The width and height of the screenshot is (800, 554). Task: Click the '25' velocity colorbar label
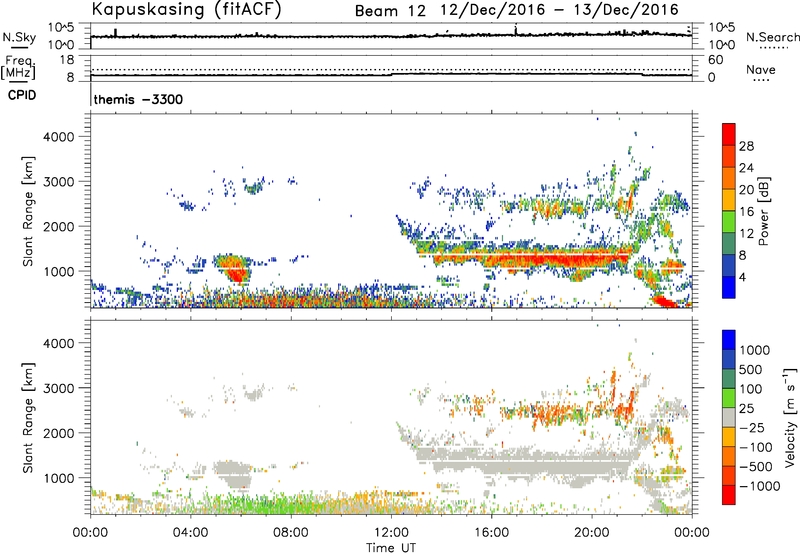[747, 408]
